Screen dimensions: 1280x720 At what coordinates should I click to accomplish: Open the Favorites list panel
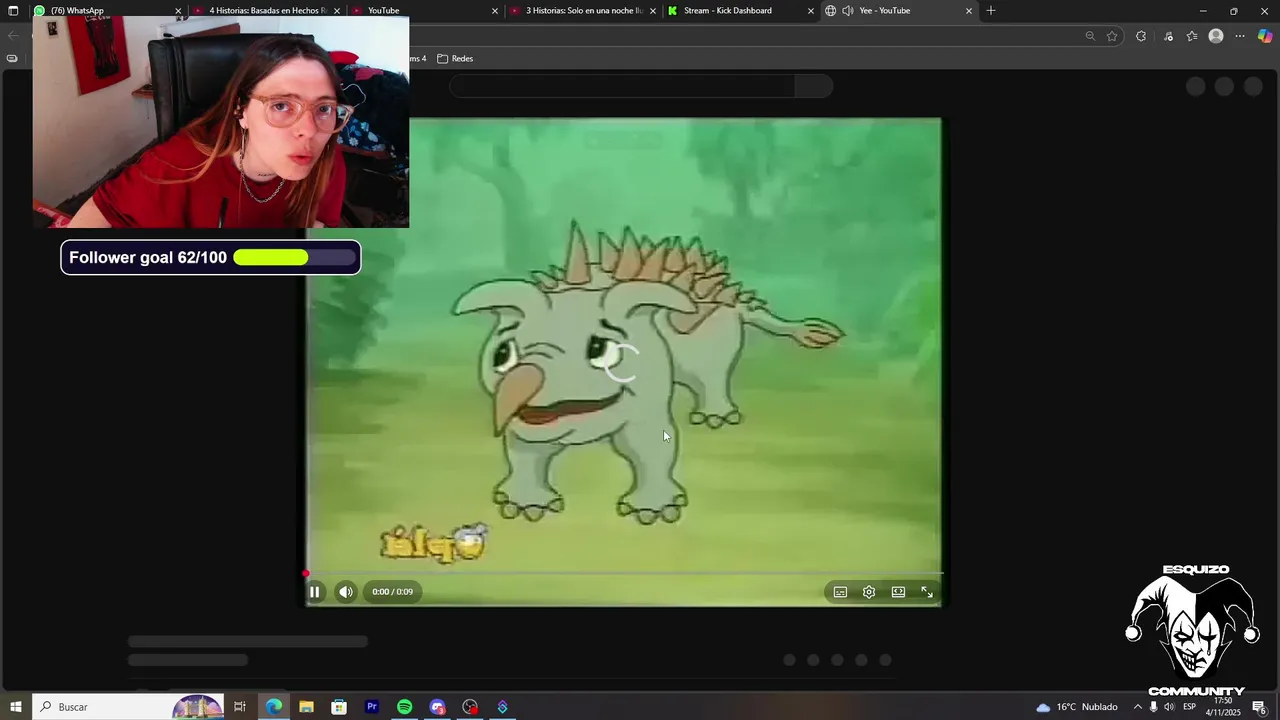(x=1192, y=36)
